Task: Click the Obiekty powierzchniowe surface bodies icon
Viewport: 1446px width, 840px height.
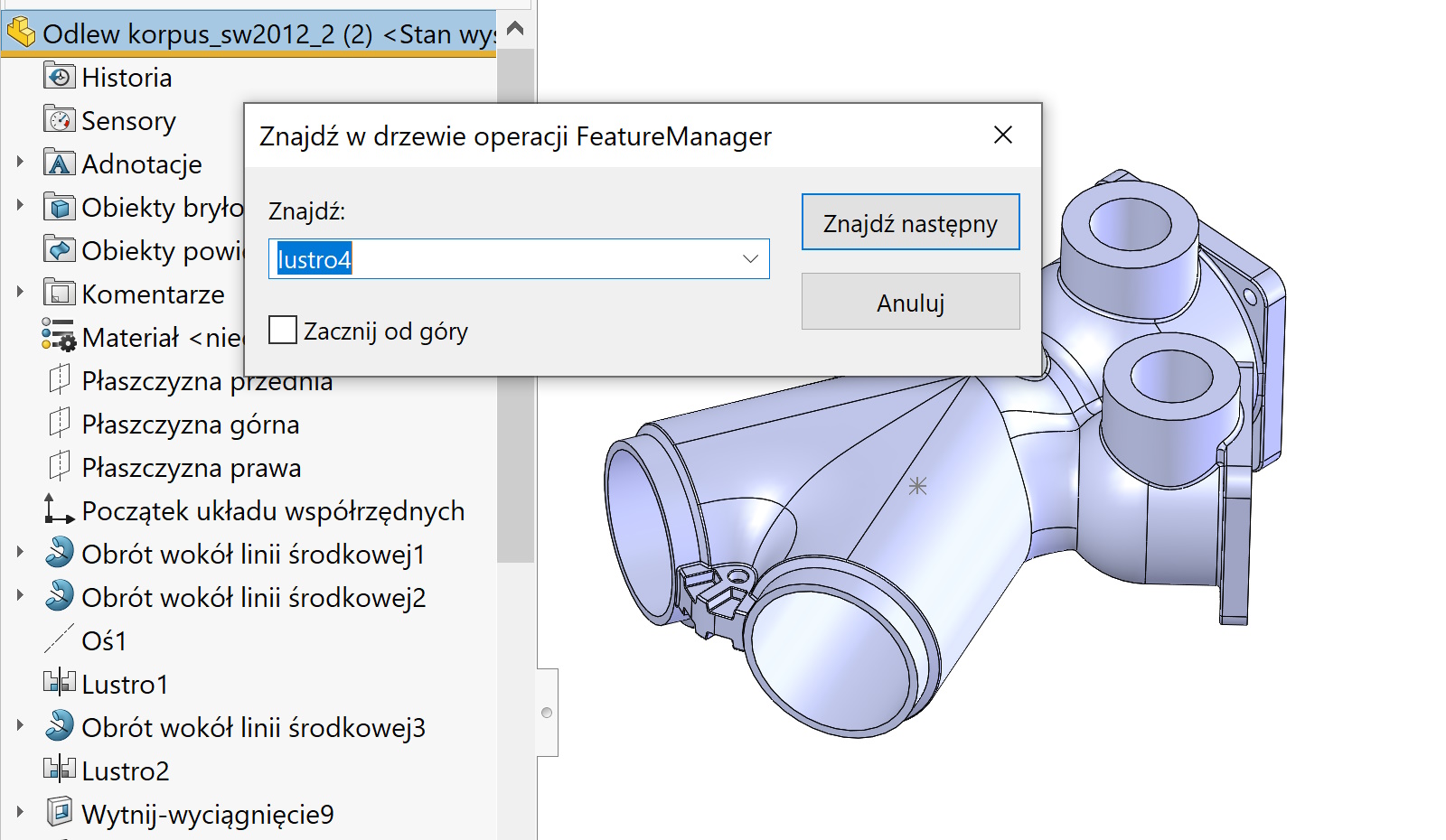Action: coord(58,249)
